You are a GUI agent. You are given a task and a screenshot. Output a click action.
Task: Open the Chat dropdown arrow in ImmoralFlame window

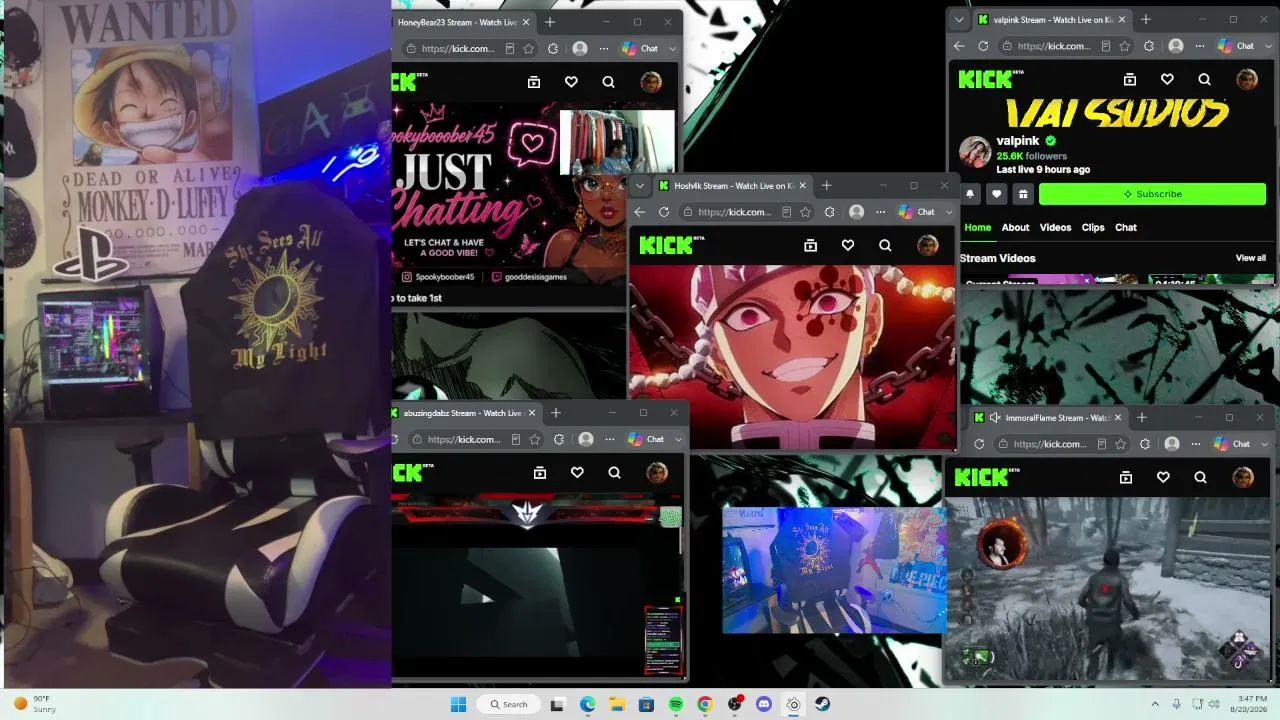[x=1264, y=444]
